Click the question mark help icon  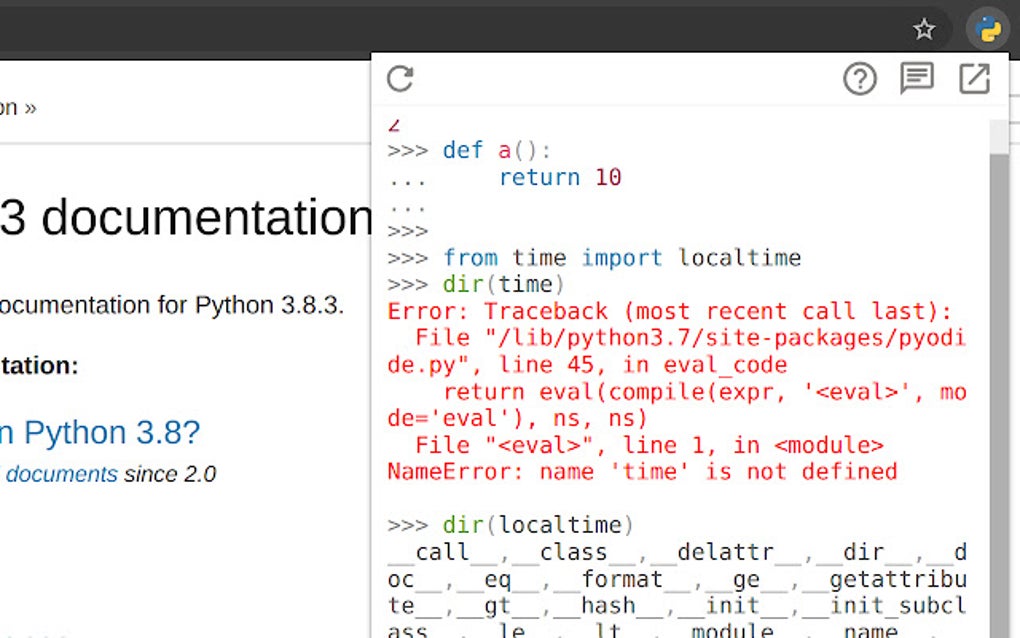tap(859, 78)
